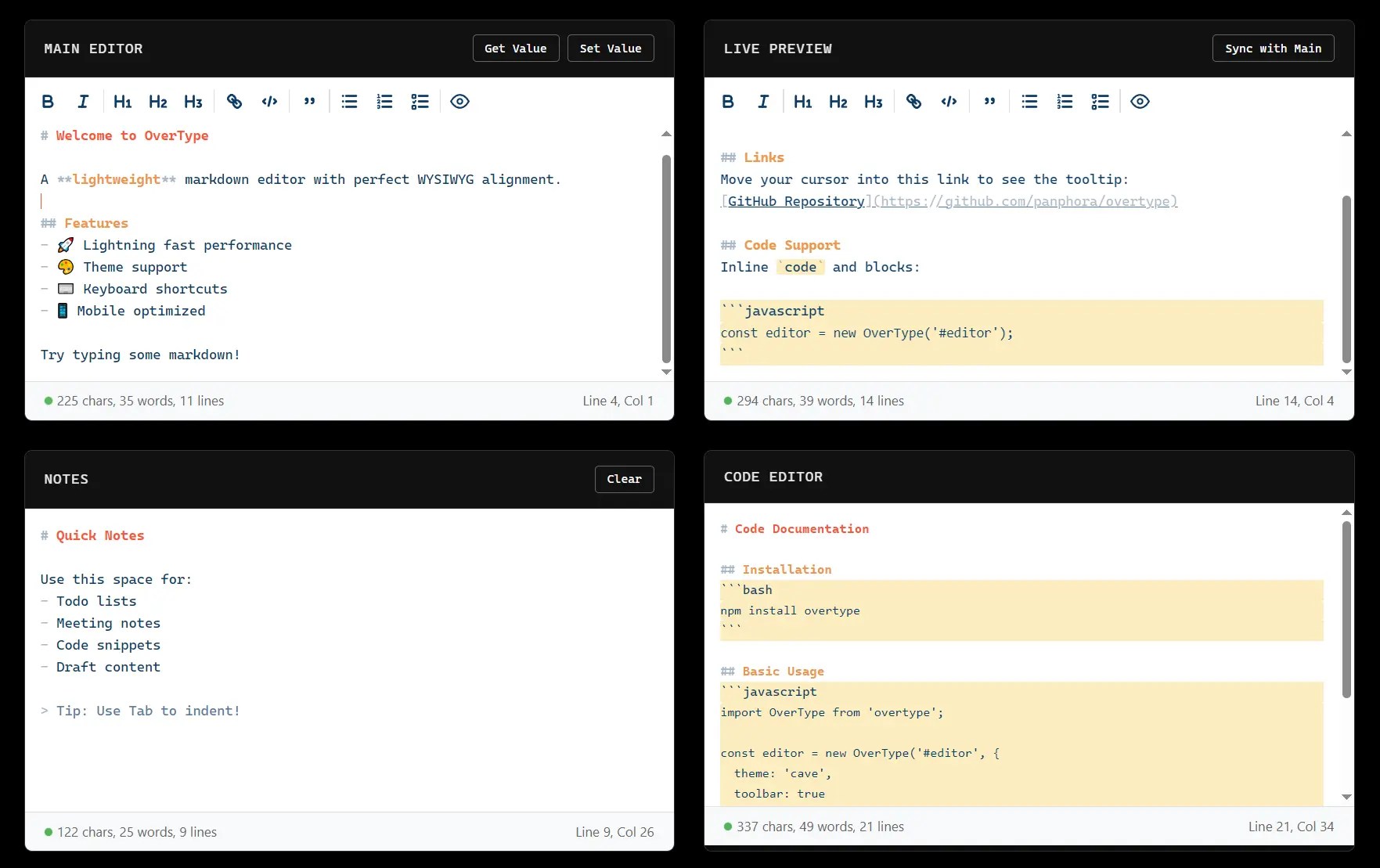Insert H2 heading in Main Editor

[x=157, y=101]
